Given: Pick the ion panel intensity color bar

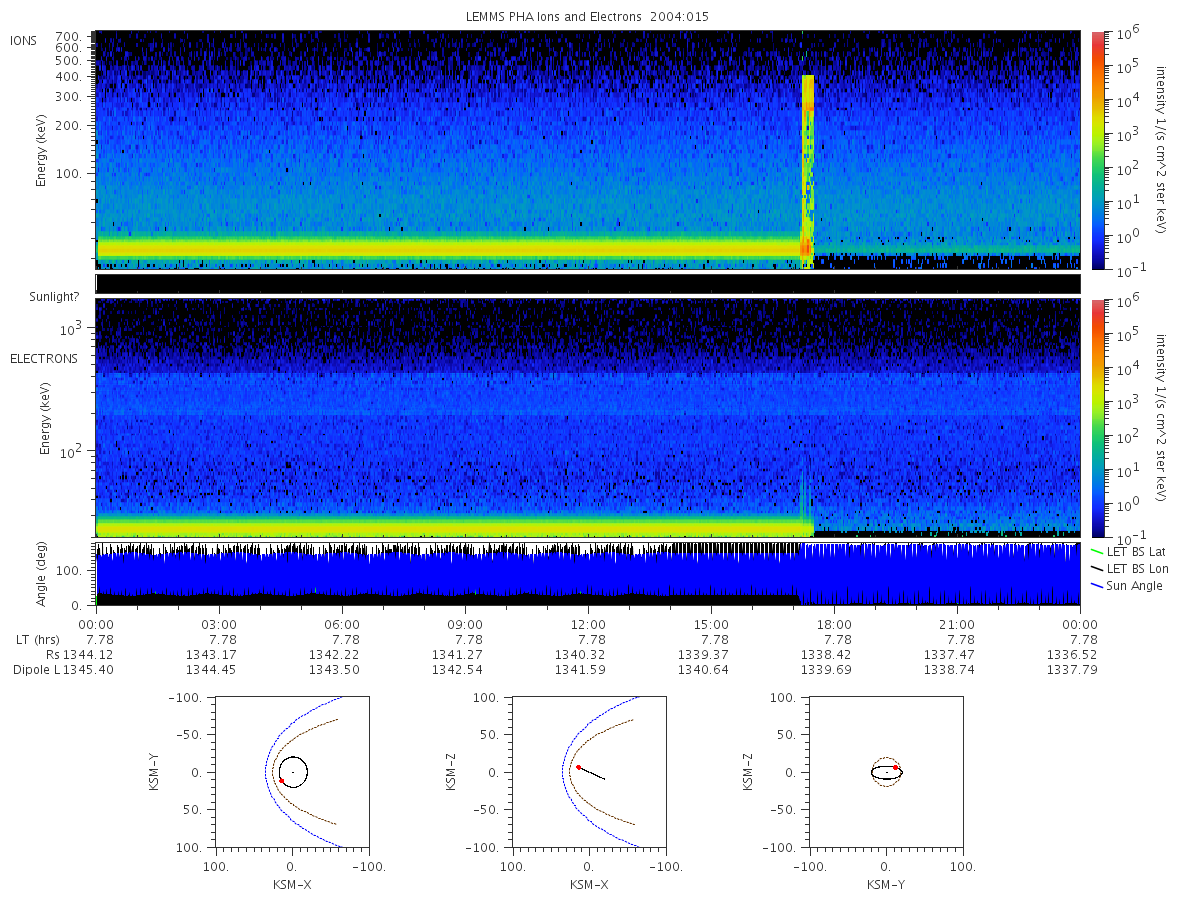Looking at the screenshot, I should pyautogui.click(x=1097, y=150).
